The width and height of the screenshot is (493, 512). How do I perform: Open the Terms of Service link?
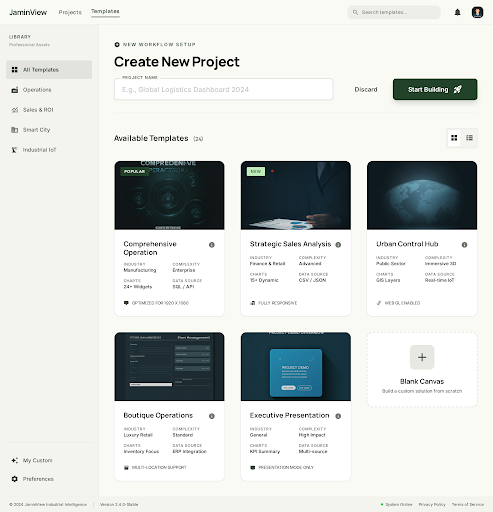467,504
